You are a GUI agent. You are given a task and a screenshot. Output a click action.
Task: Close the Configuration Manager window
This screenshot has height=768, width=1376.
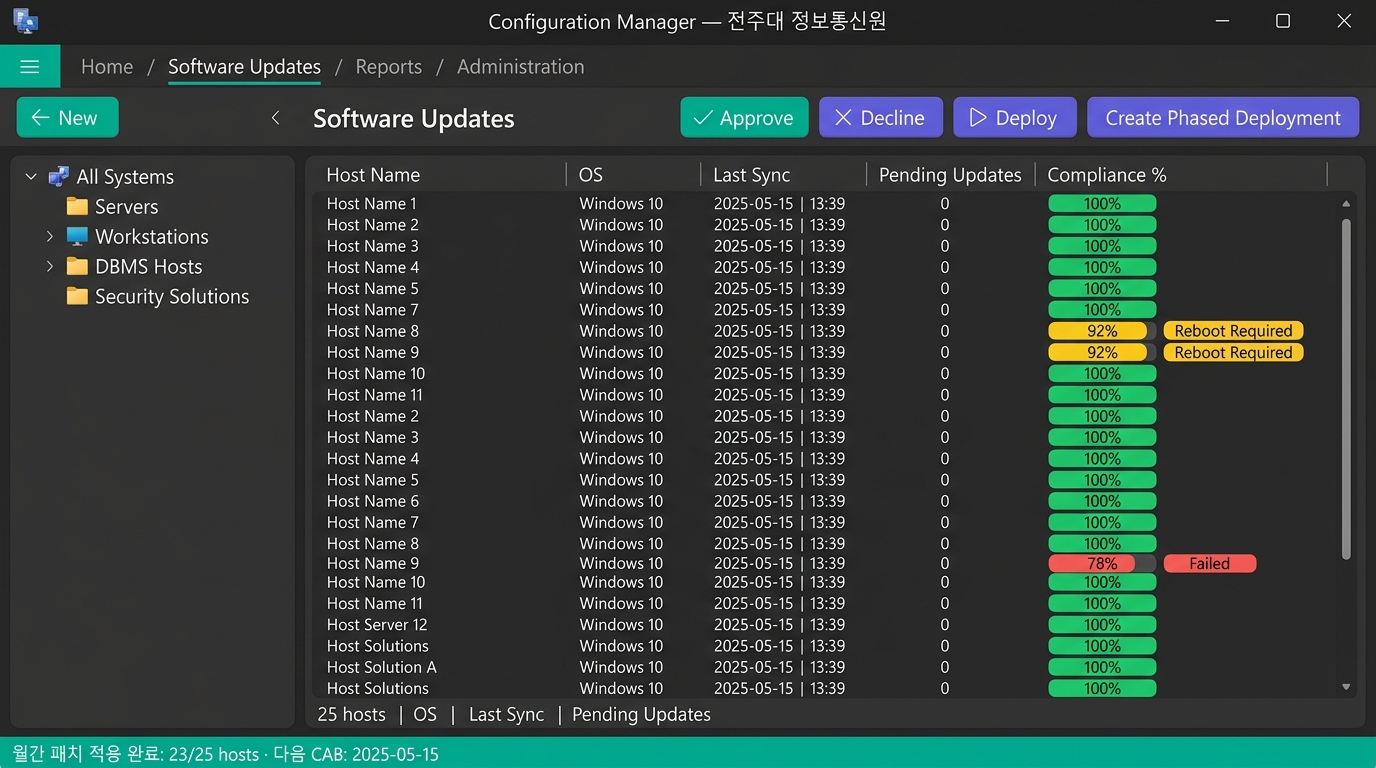[x=1344, y=21]
